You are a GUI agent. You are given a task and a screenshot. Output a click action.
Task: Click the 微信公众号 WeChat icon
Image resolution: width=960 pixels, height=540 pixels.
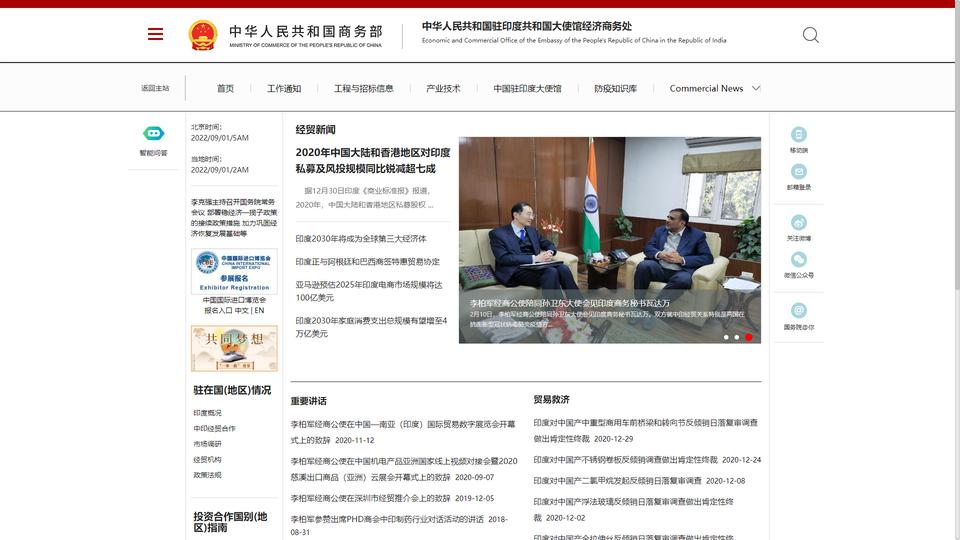798,260
